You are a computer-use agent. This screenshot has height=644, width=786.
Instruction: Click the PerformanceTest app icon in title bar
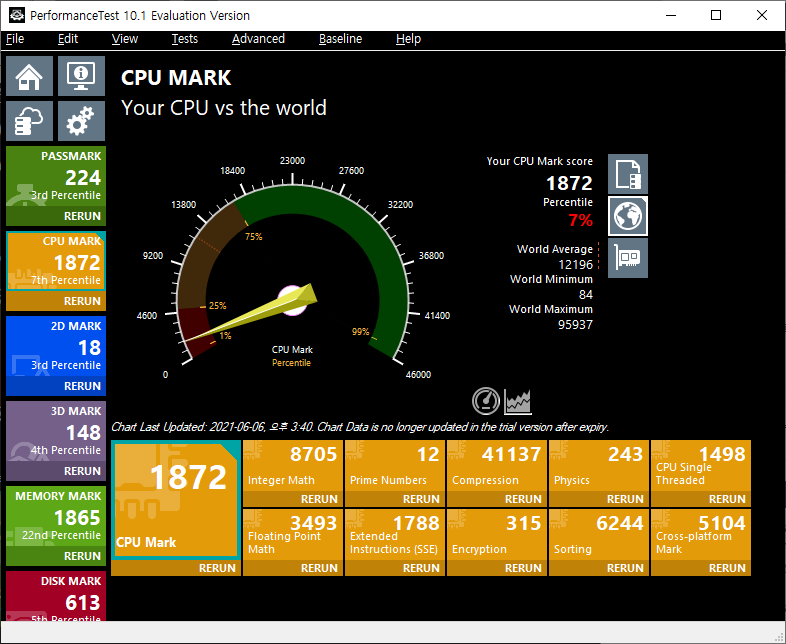(17, 15)
